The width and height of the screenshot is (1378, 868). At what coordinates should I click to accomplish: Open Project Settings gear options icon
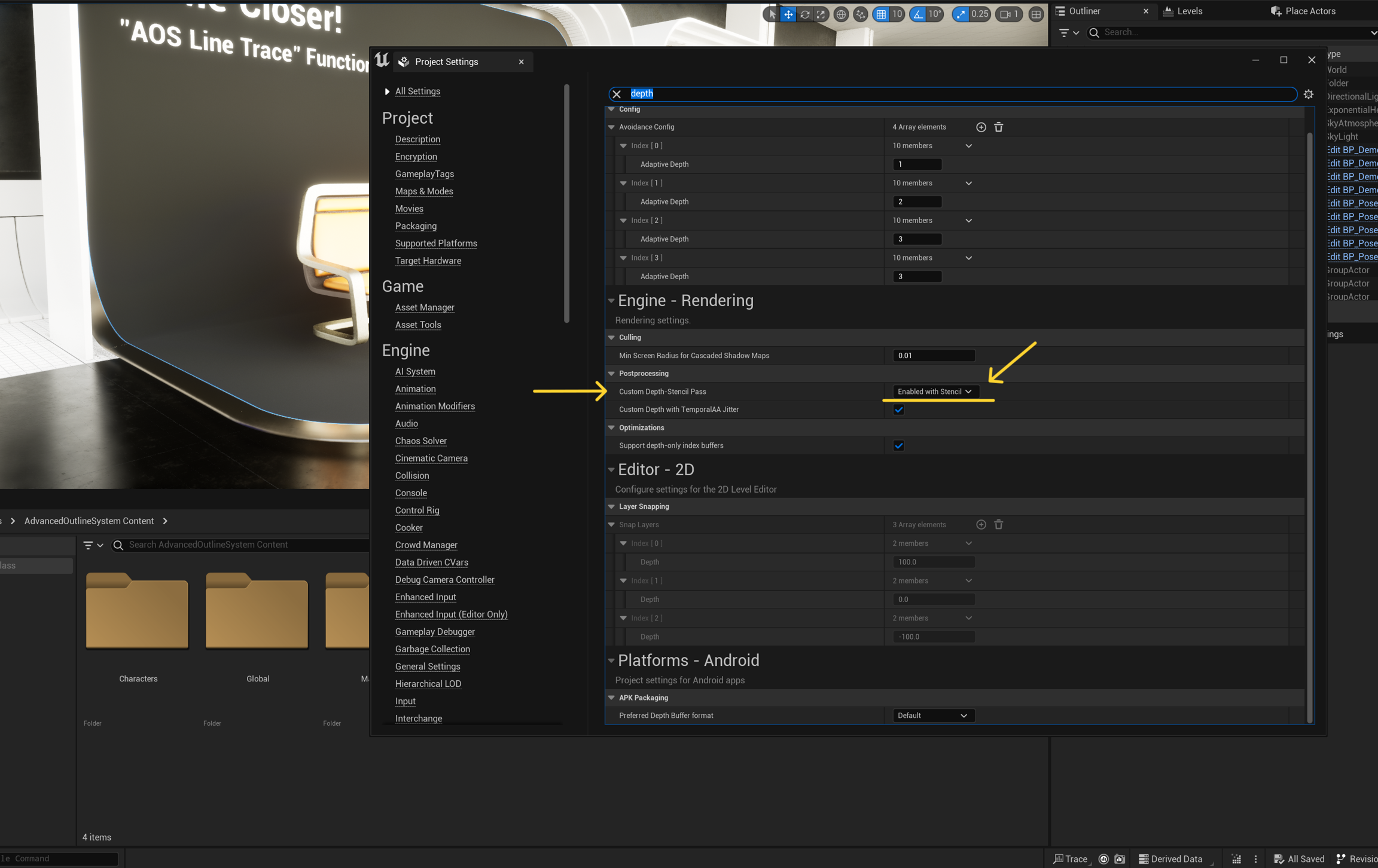(x=1308, y=94)
